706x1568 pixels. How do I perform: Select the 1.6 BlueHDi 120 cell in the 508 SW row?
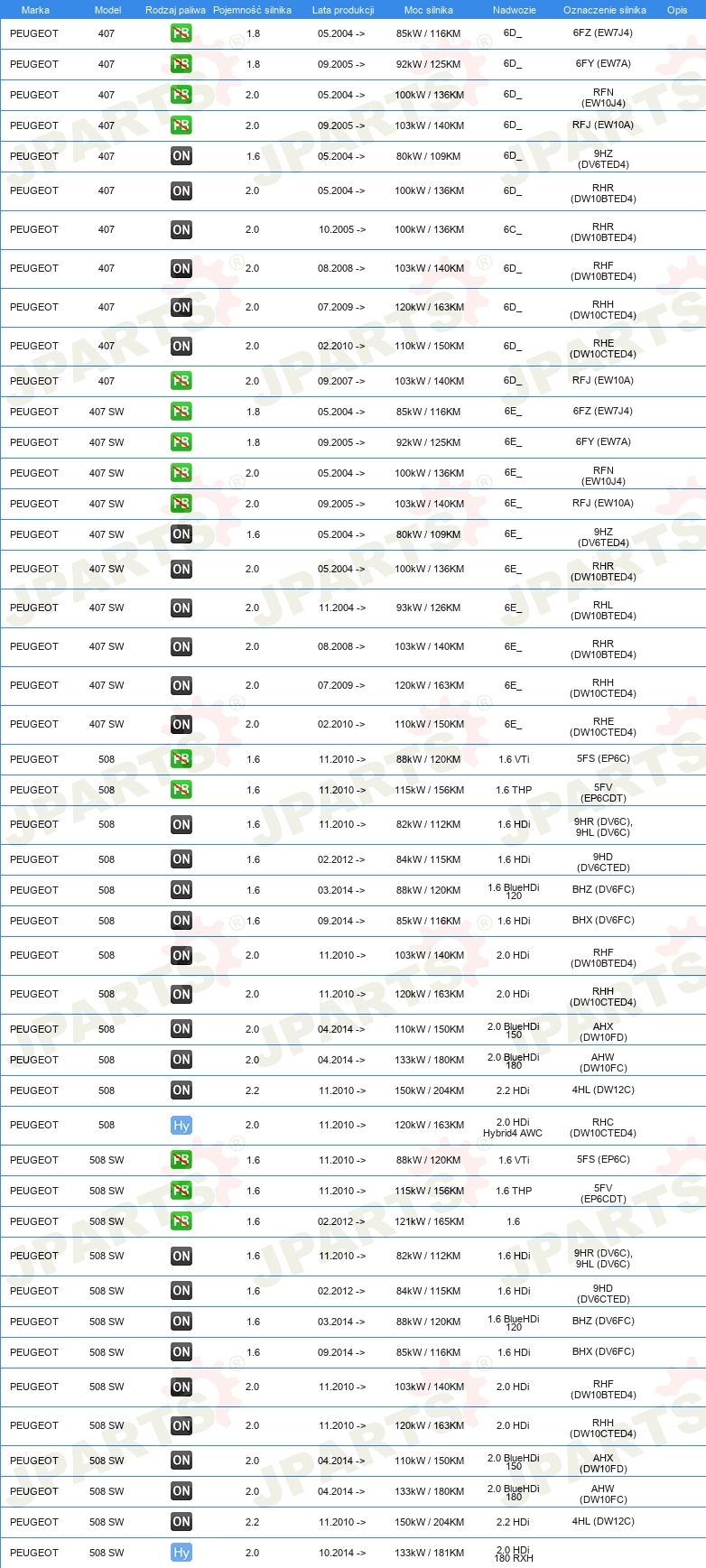click(x=514, y=1322)
